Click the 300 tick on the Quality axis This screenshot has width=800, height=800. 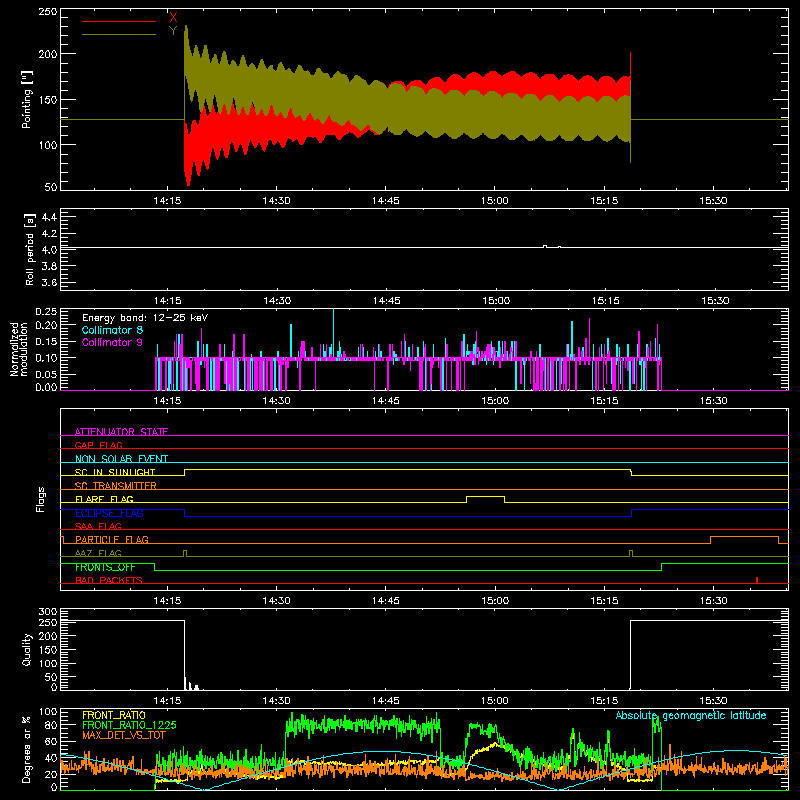click(48, 612)
